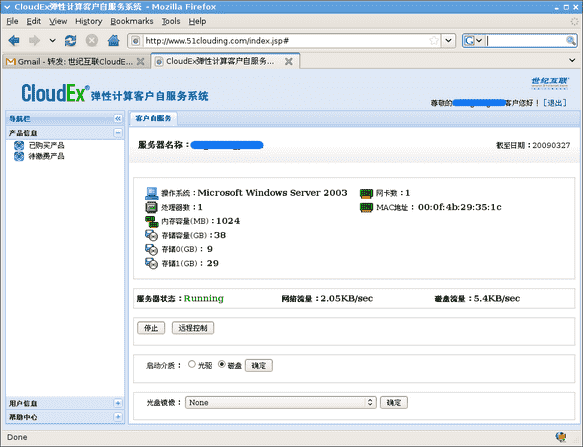Viewport: 583px width, 447px height.
Task: Open the File menu
Action: point(12,21)
